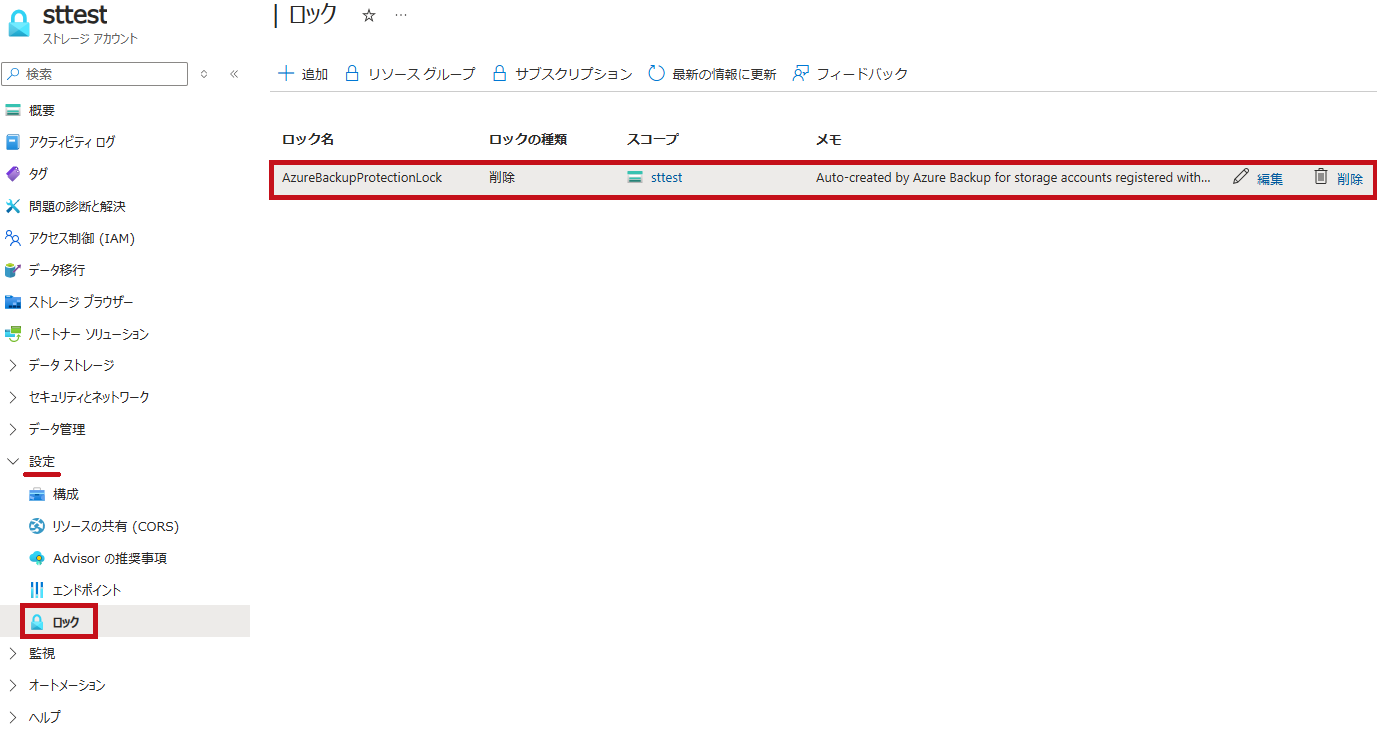Open the sttest scope link
This screenshot has height=733, width=1377.
pos(666,177)
